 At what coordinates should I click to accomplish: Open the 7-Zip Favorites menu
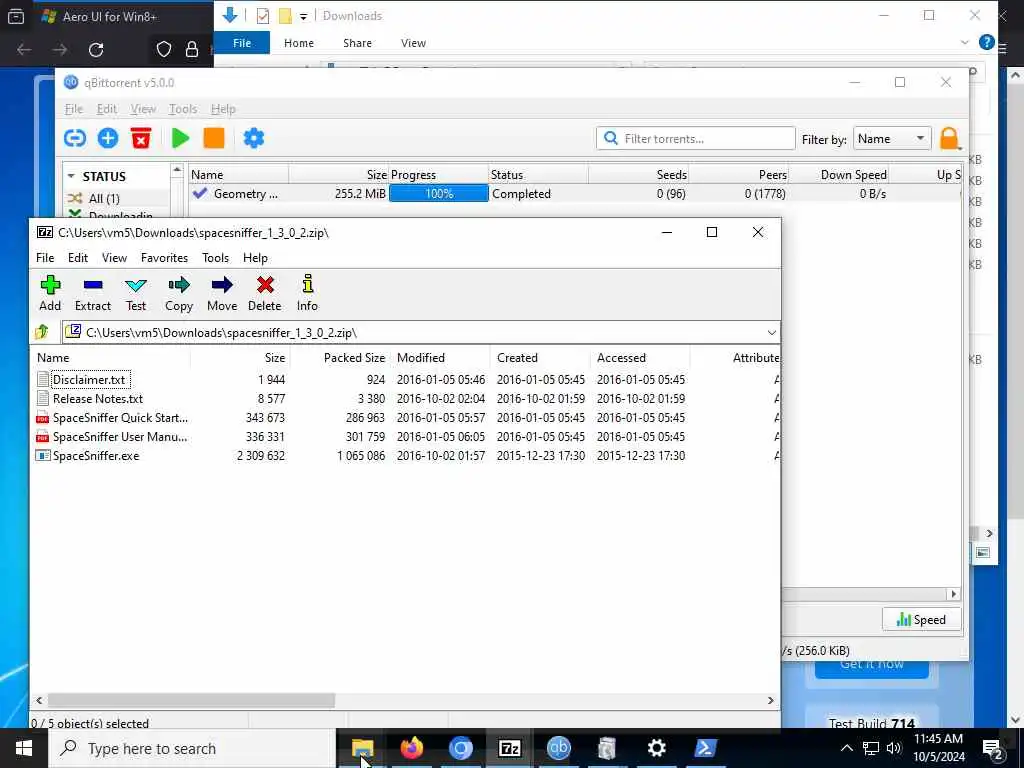pyautogui.click(x=165, y=258)
